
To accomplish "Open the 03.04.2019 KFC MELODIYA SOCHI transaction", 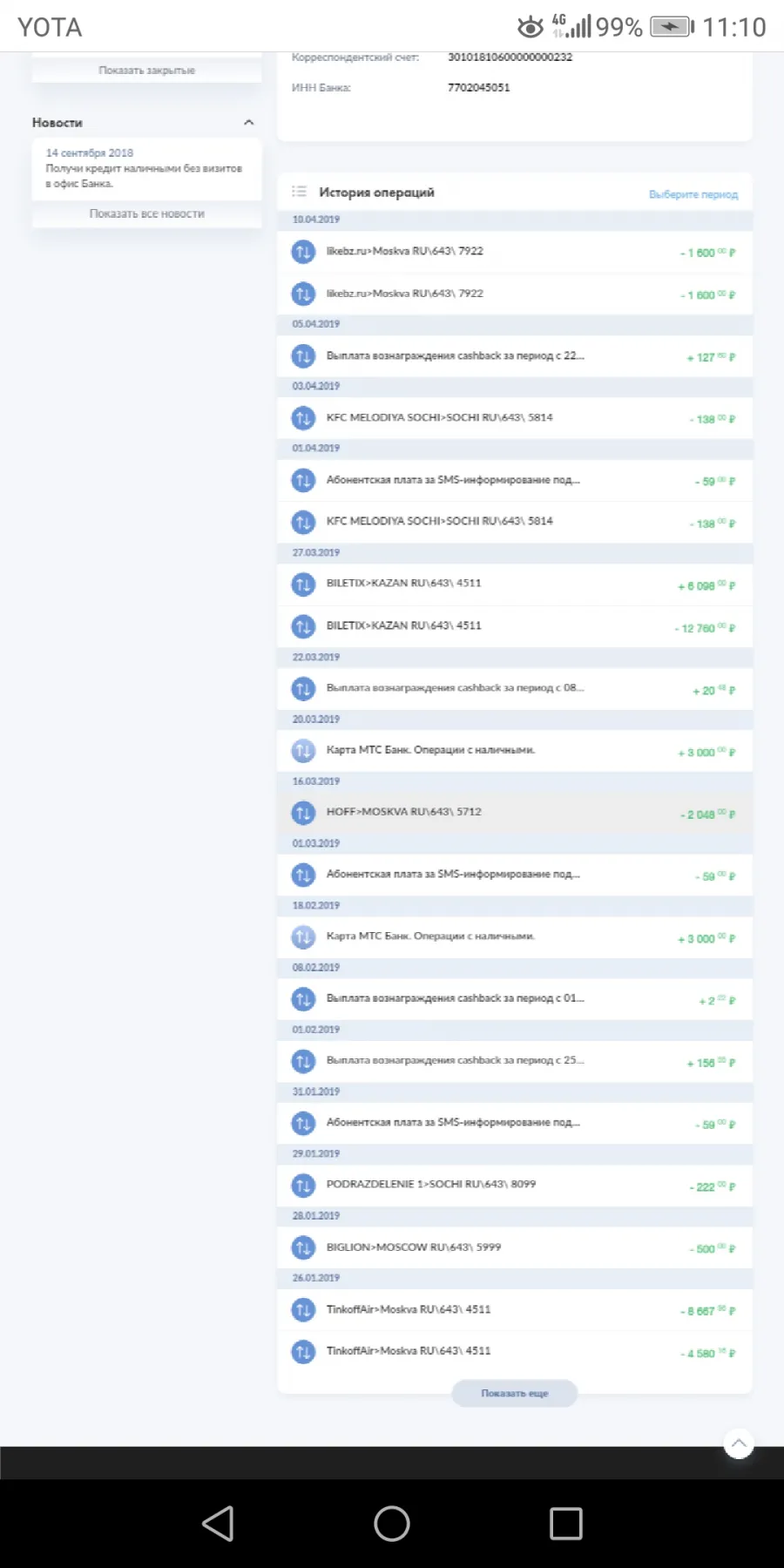I will point(515,418).
